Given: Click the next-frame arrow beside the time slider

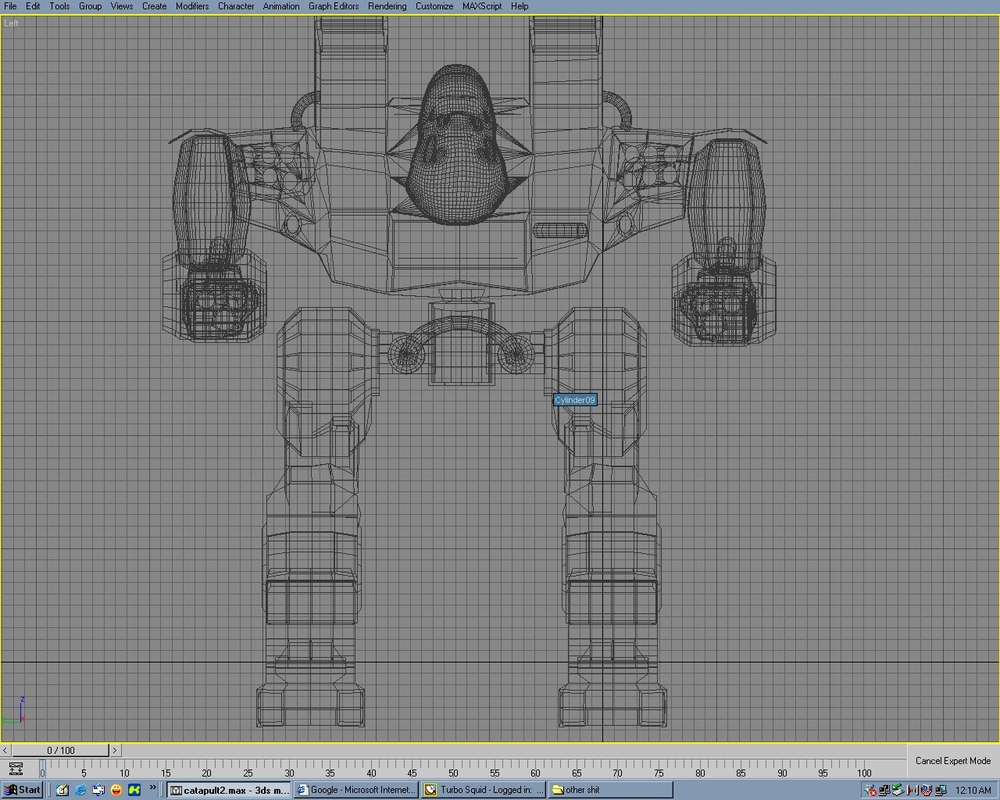Looking at the screenshot, I should pos(115,749).
